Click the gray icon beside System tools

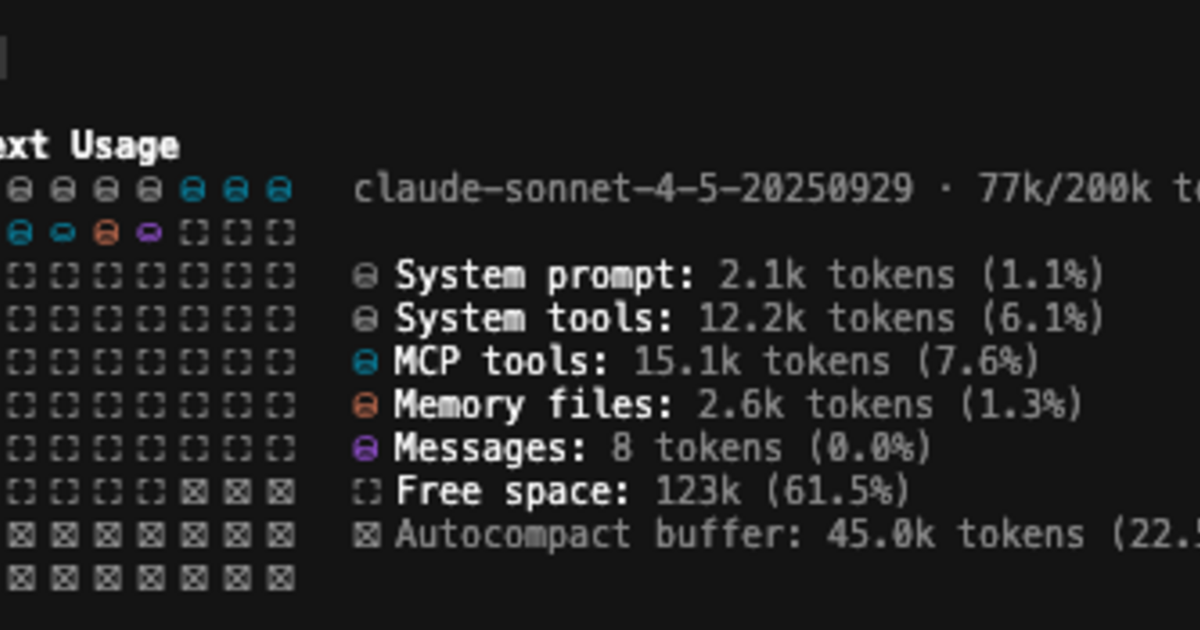click(x=366, y=319)
